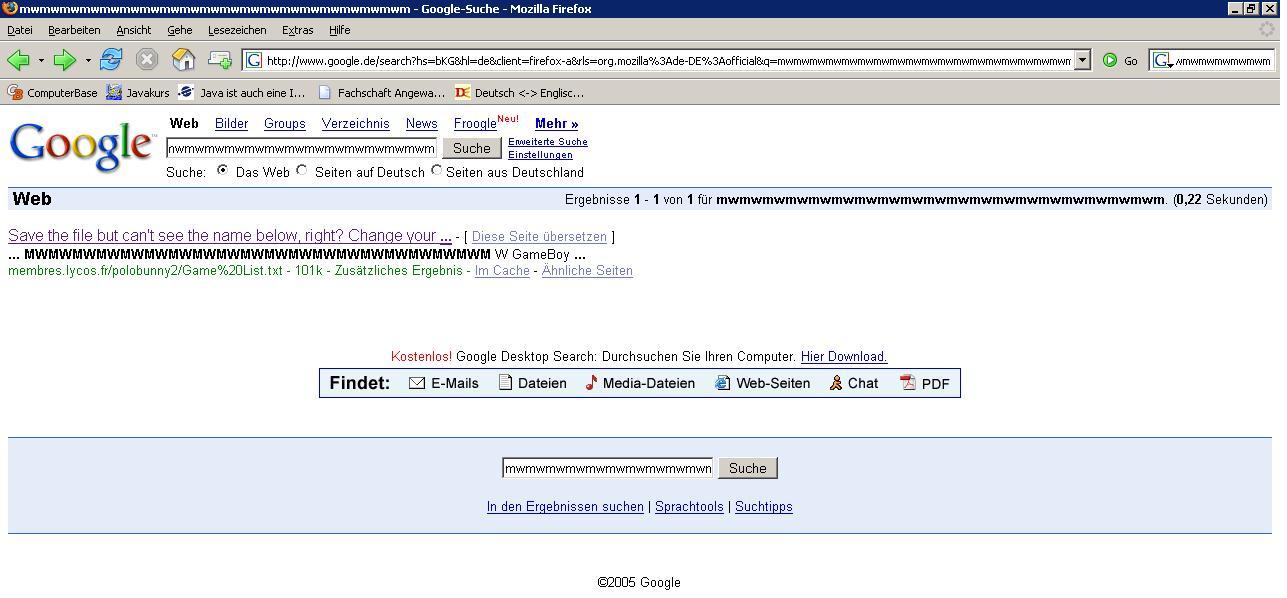The image size is (1287, 598).
Task: Click the Chat figure icon
Action: click(835, 383)
